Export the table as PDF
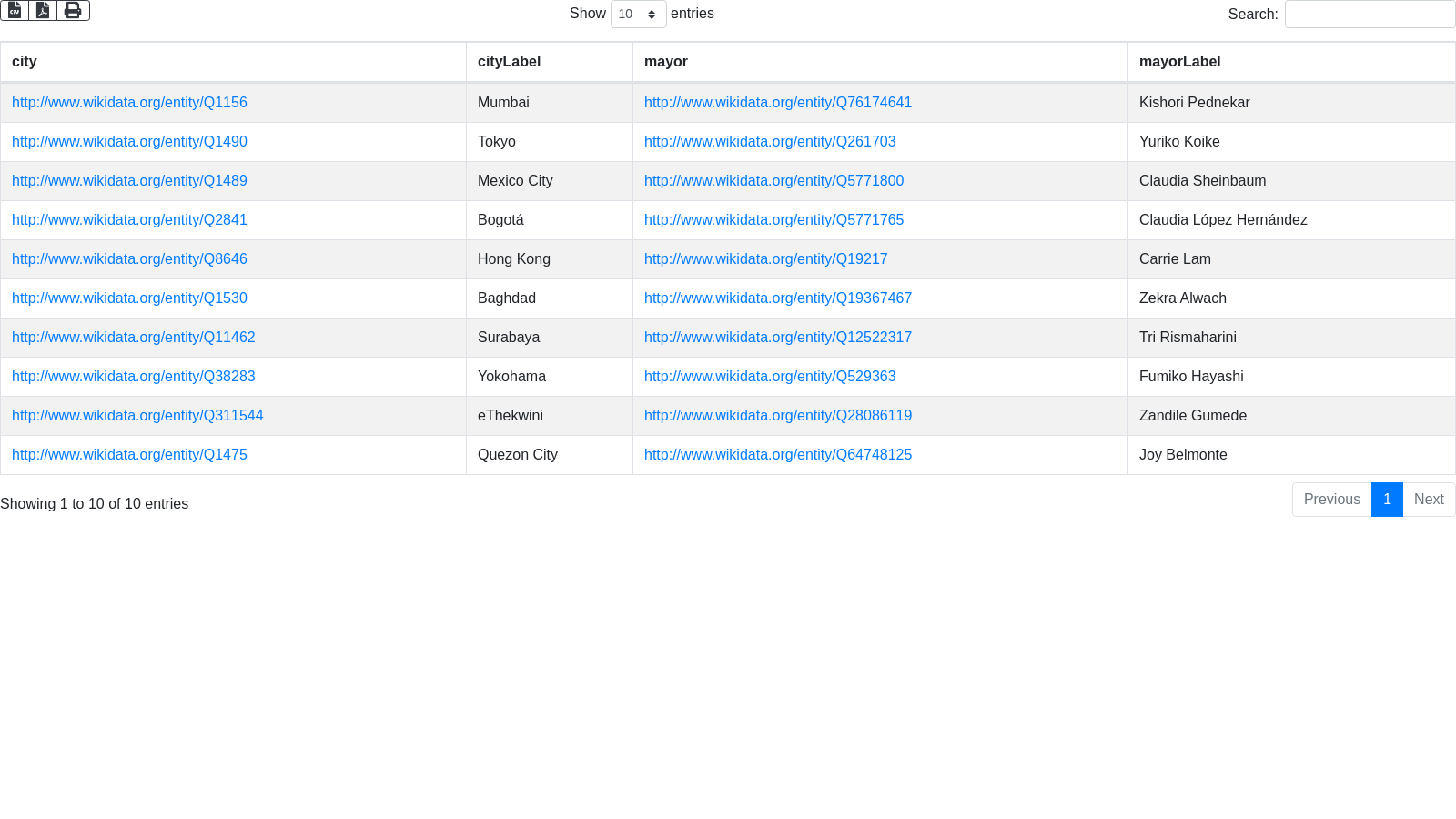This screenshot has height=819, width=1456. click(x=43, y=10)
